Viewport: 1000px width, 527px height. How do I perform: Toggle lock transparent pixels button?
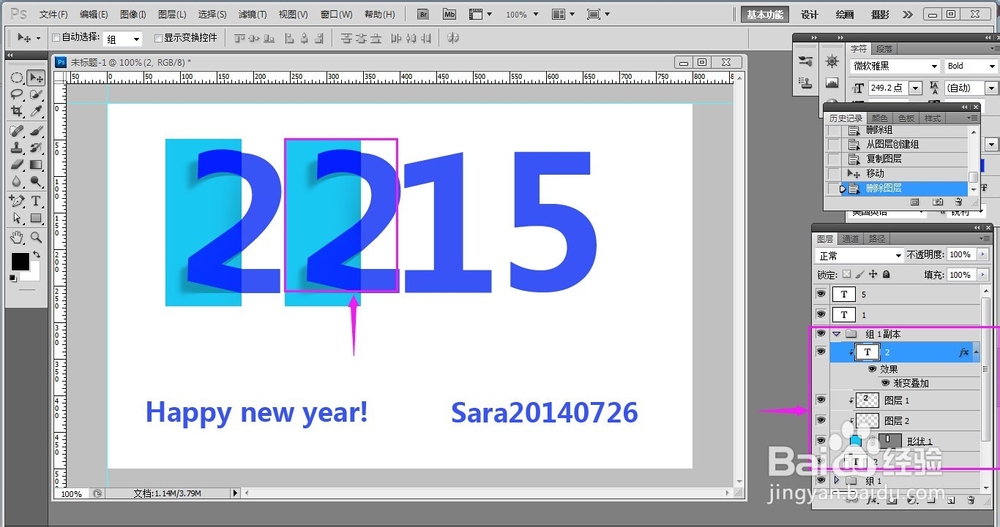tap(846, 274)
